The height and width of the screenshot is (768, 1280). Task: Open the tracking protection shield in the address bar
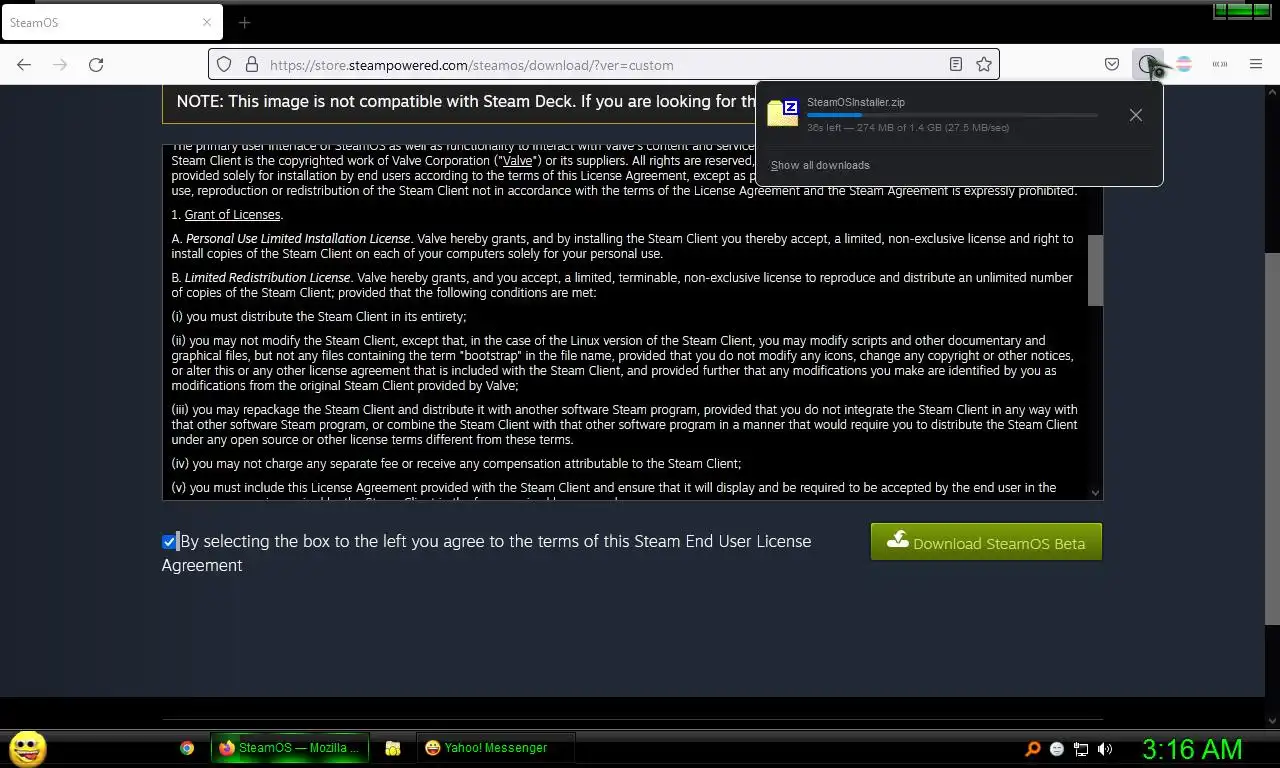click(224, 65)
